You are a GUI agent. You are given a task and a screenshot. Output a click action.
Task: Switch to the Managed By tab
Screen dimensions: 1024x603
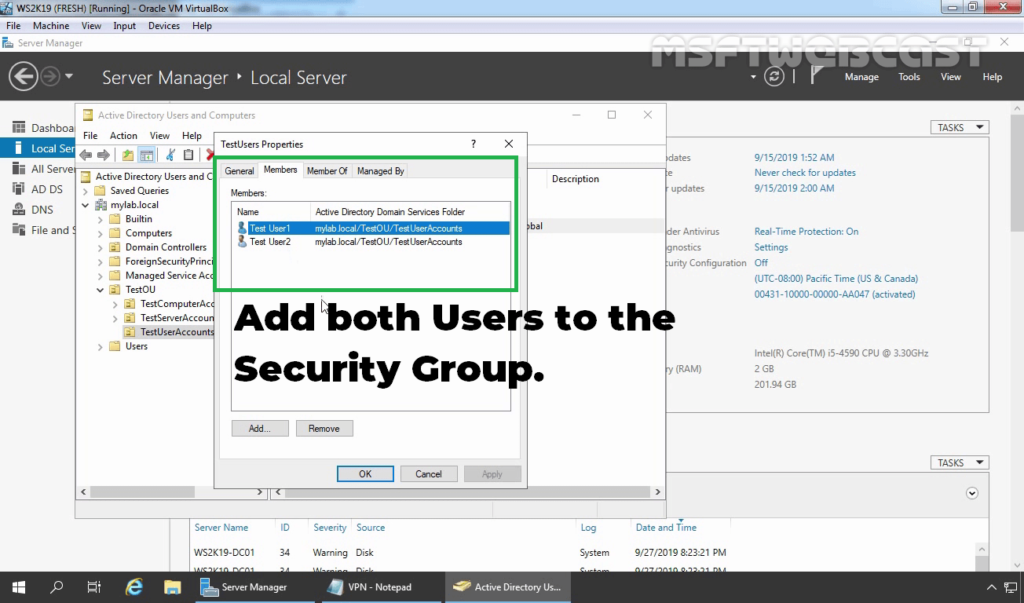click(x=380, y=171)
